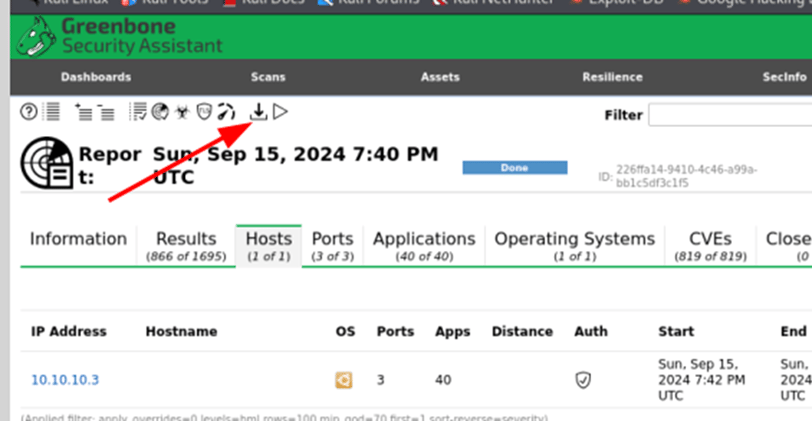Screen dimensions: 812x421
Task: Sort by the OS column header
Action: pyautogui.click(x=345, y=331)
